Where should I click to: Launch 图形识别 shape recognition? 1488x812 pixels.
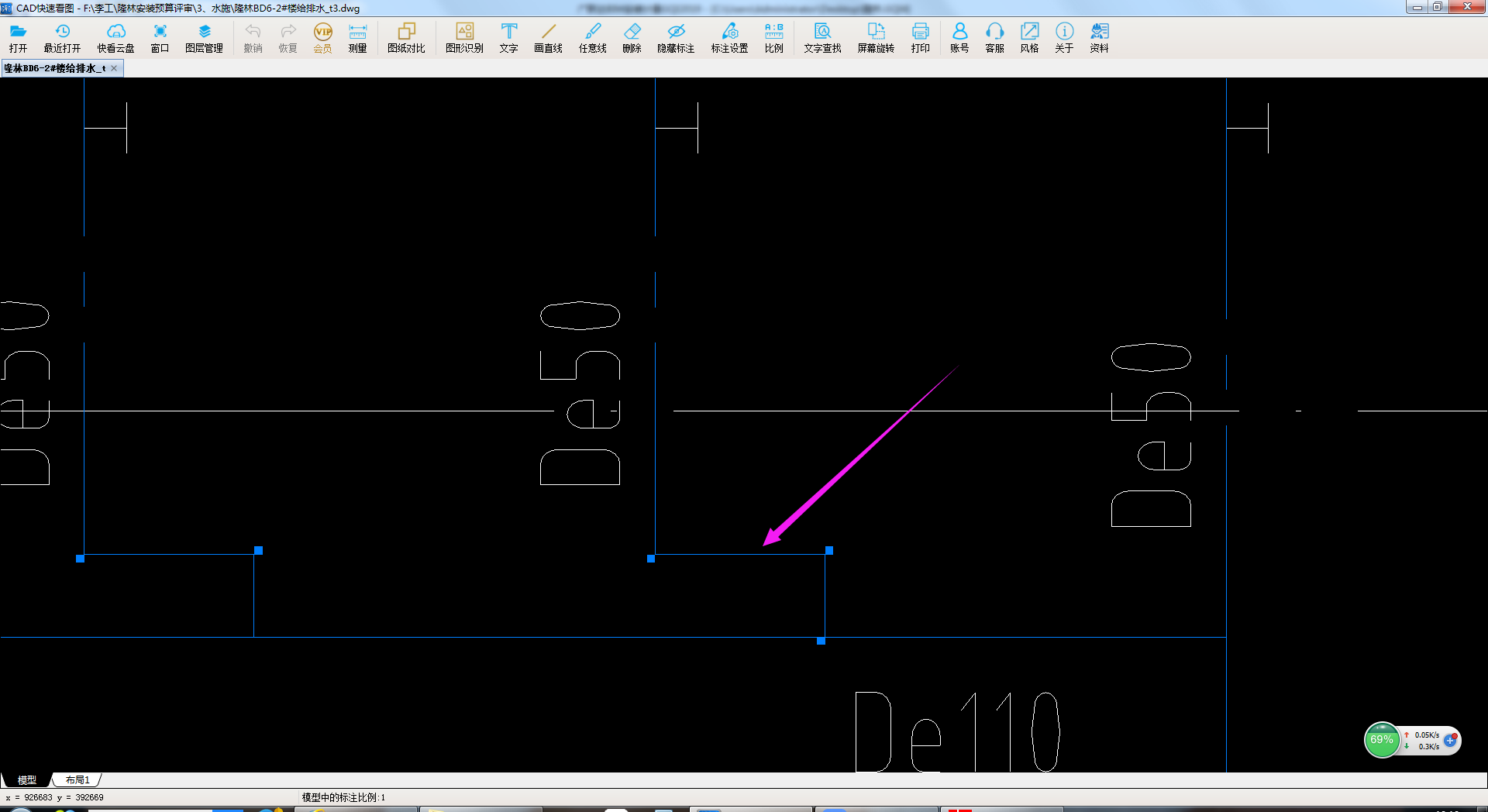click(464, 38)
